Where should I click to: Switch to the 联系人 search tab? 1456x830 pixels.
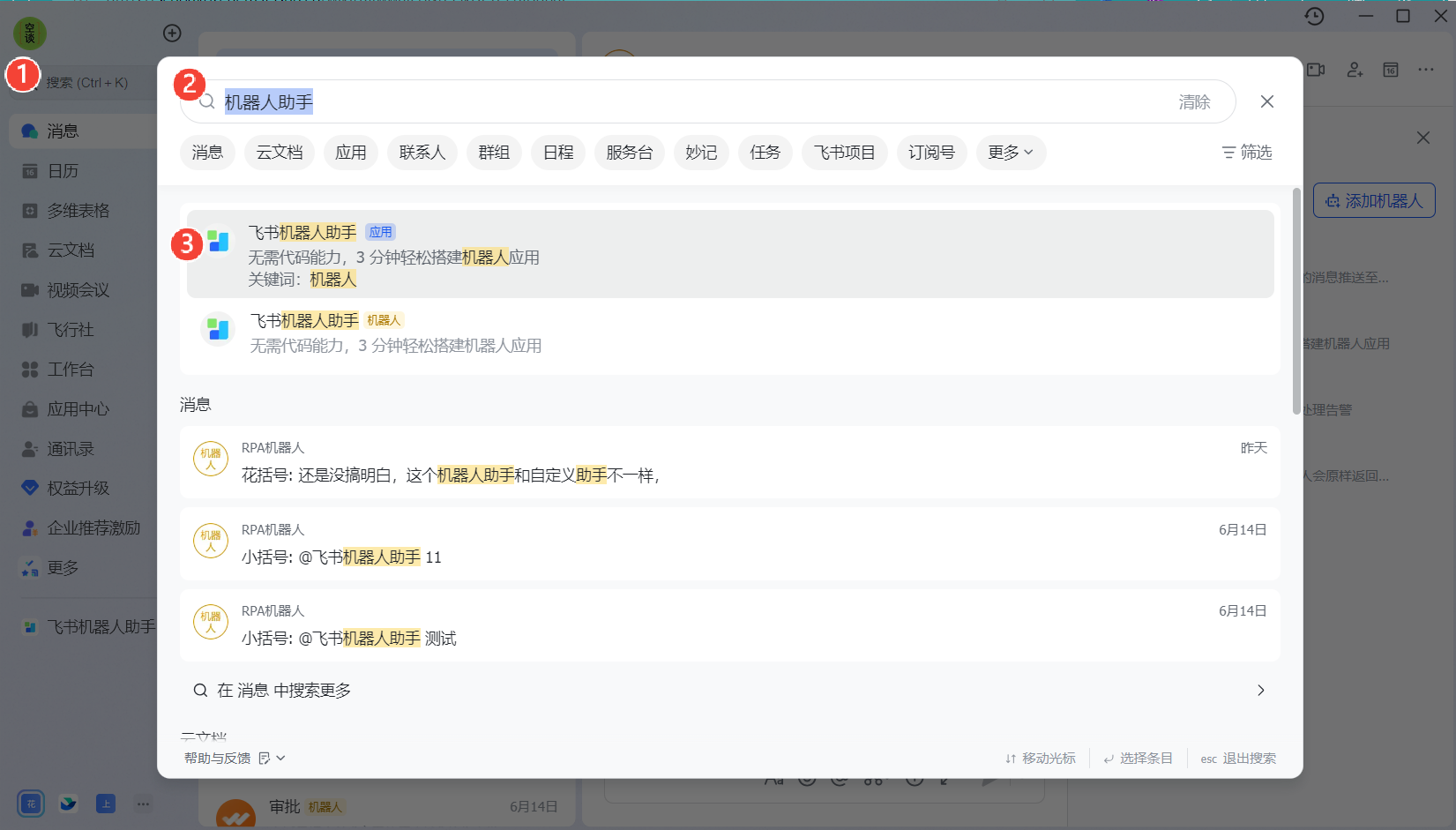point(422,153)
